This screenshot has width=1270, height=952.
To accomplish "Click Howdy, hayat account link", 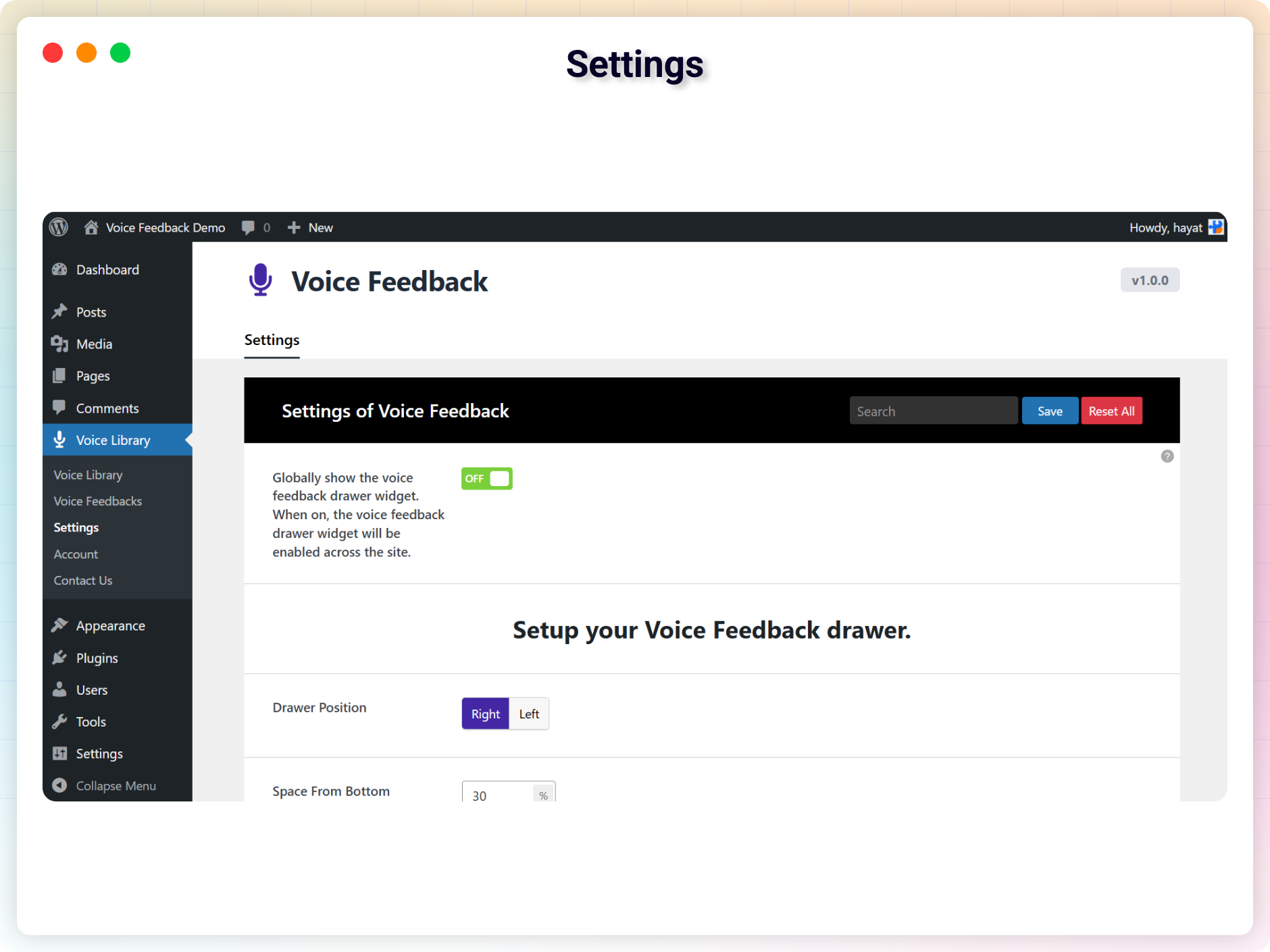I will point(1166,228).
